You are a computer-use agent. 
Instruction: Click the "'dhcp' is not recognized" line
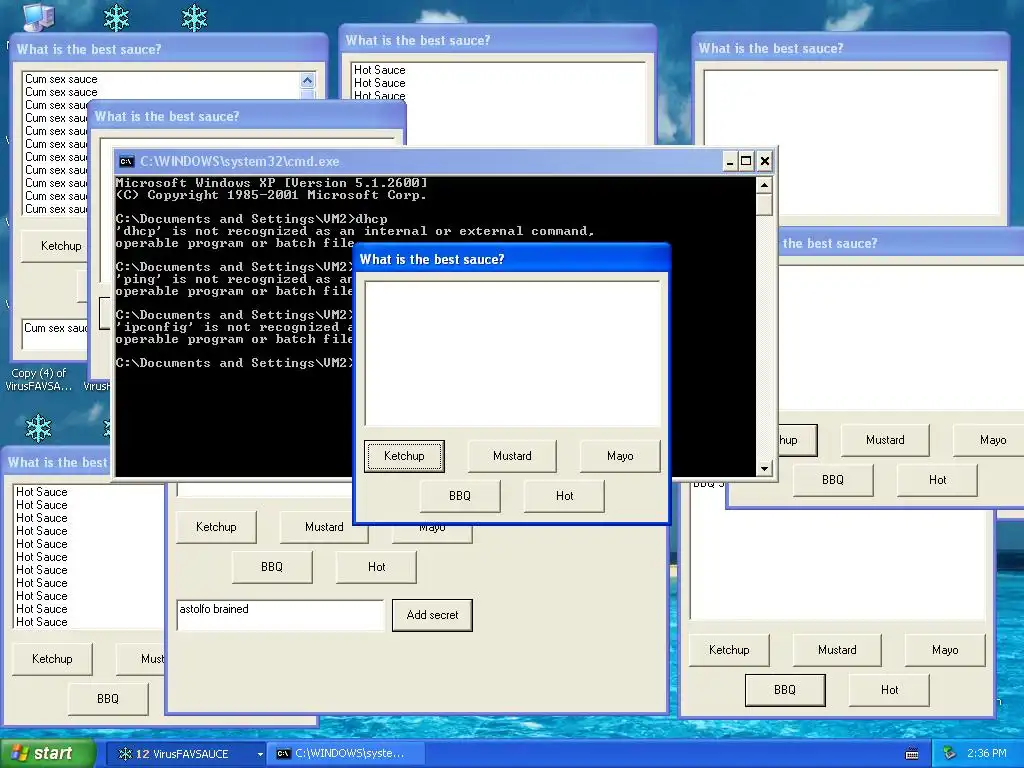pos(355,231)
